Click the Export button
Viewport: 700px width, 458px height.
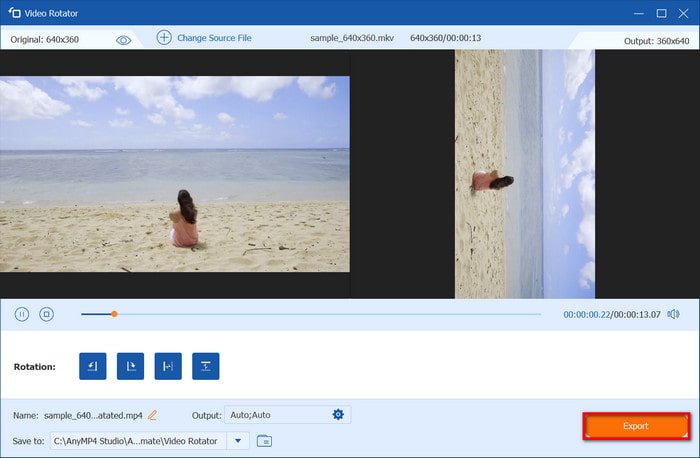(636, 426)
